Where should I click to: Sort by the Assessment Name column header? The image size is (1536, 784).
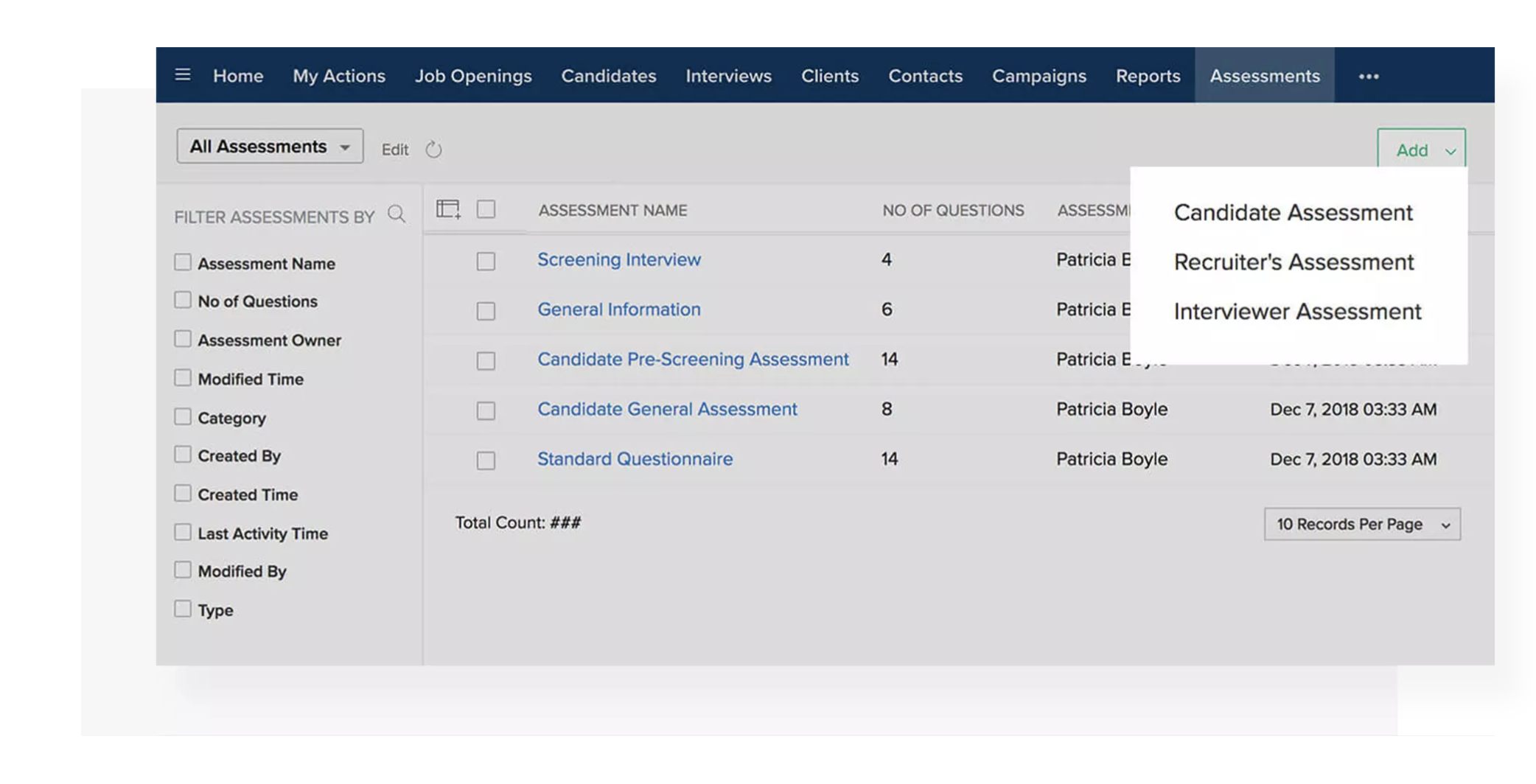tap(612, 210)
